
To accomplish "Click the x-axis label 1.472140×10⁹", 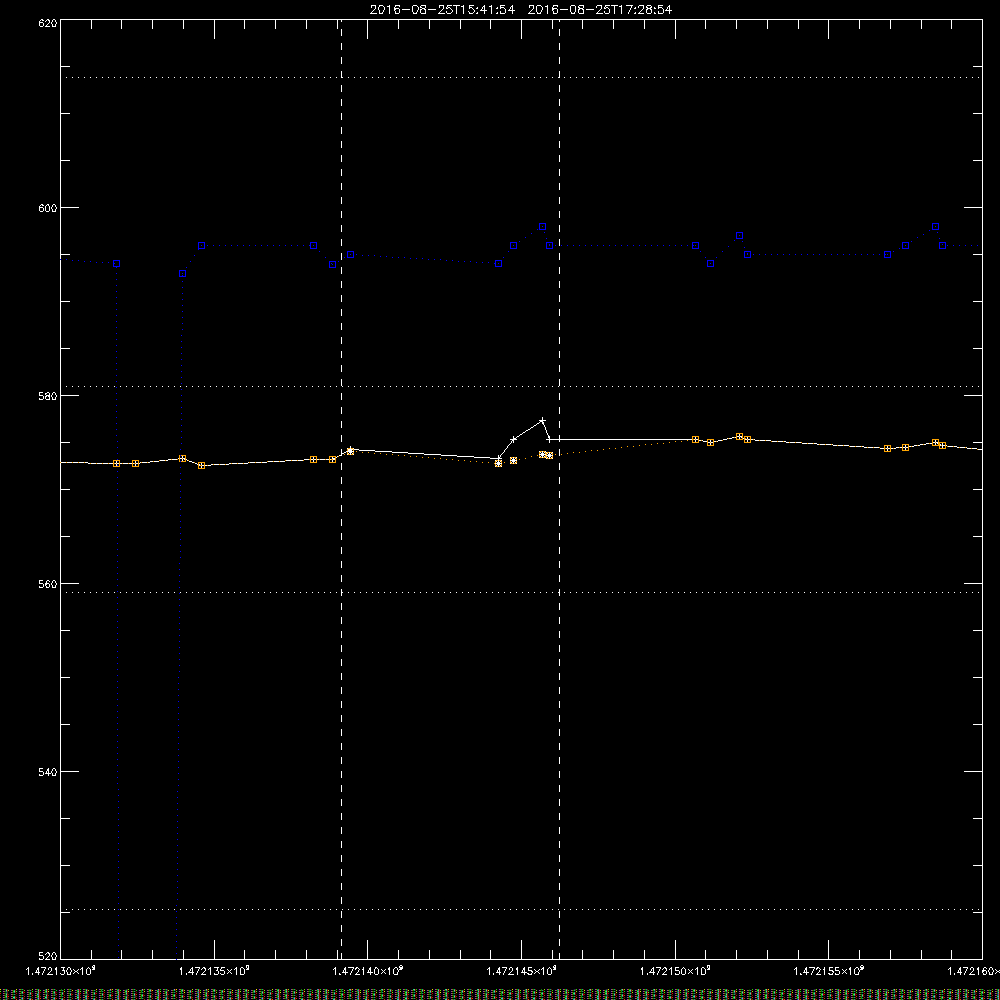I will click(368, 971).
